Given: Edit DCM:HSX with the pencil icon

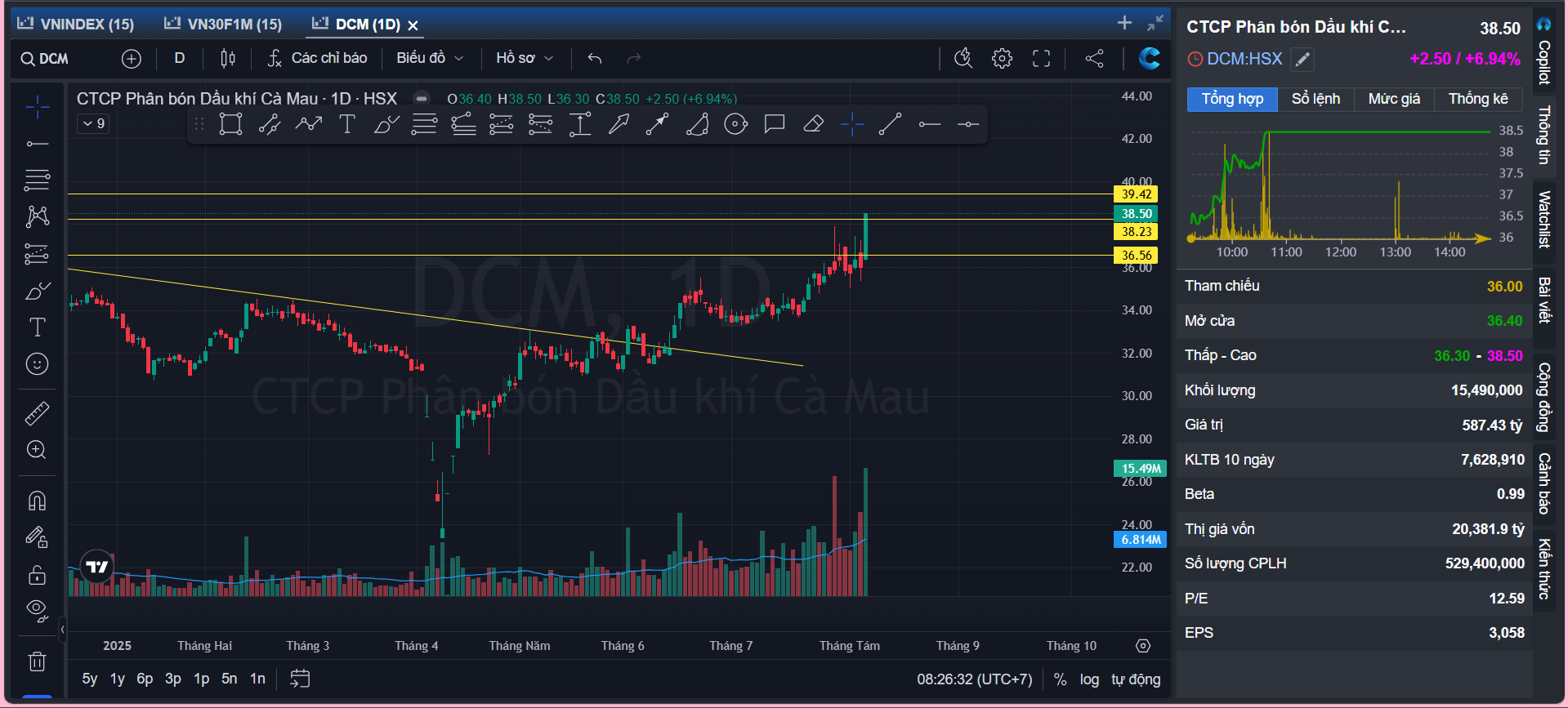Looking at the screenshot, I should (x=1302, y=59).
